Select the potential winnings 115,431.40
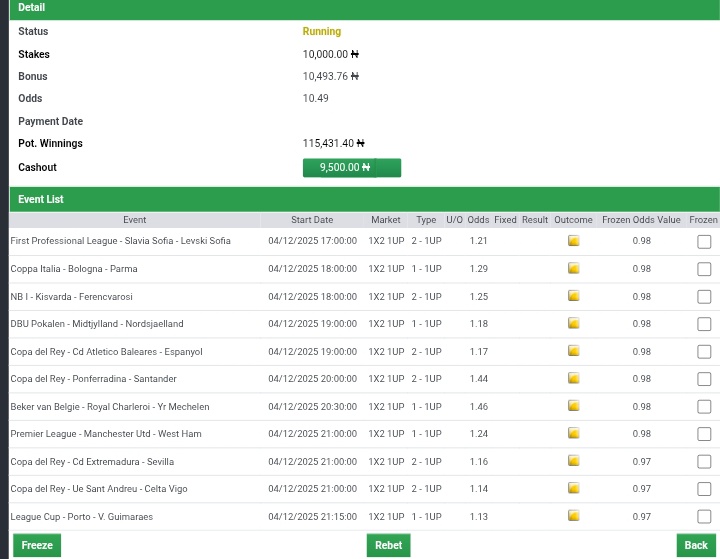720x559 pixels. coord(333,143)
